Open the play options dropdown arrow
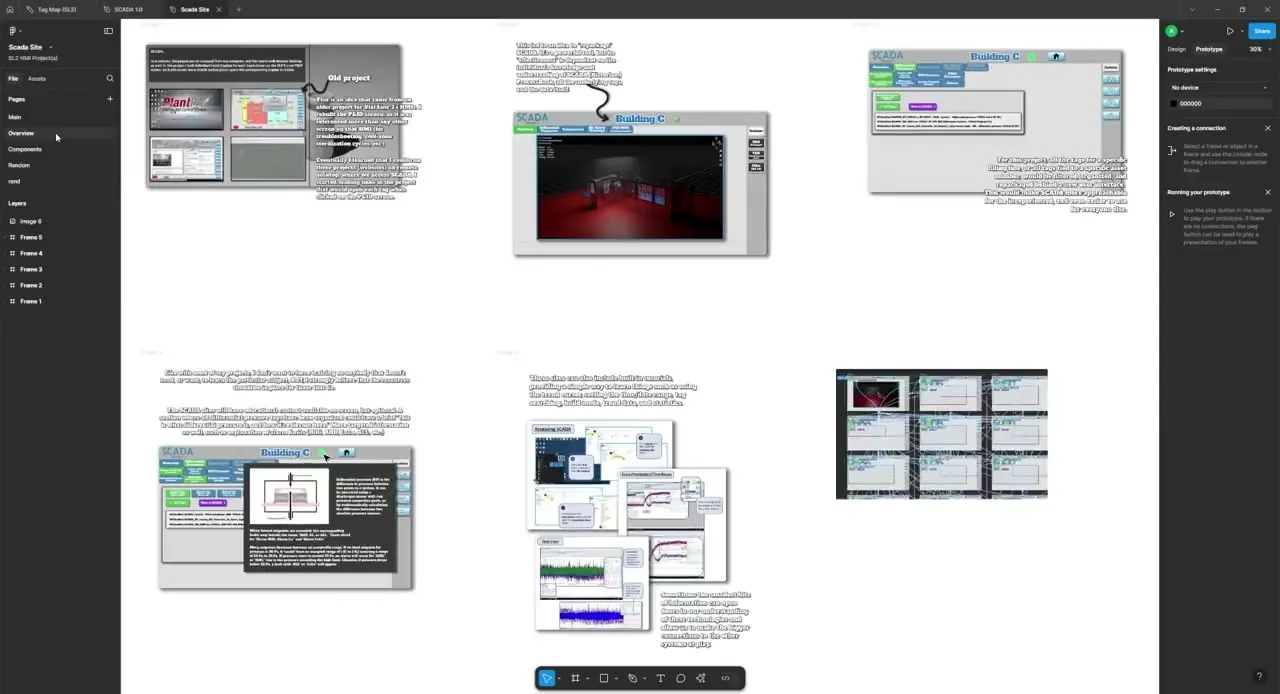This screenshot has width=1280, height=694. [x=1242, y=31]
